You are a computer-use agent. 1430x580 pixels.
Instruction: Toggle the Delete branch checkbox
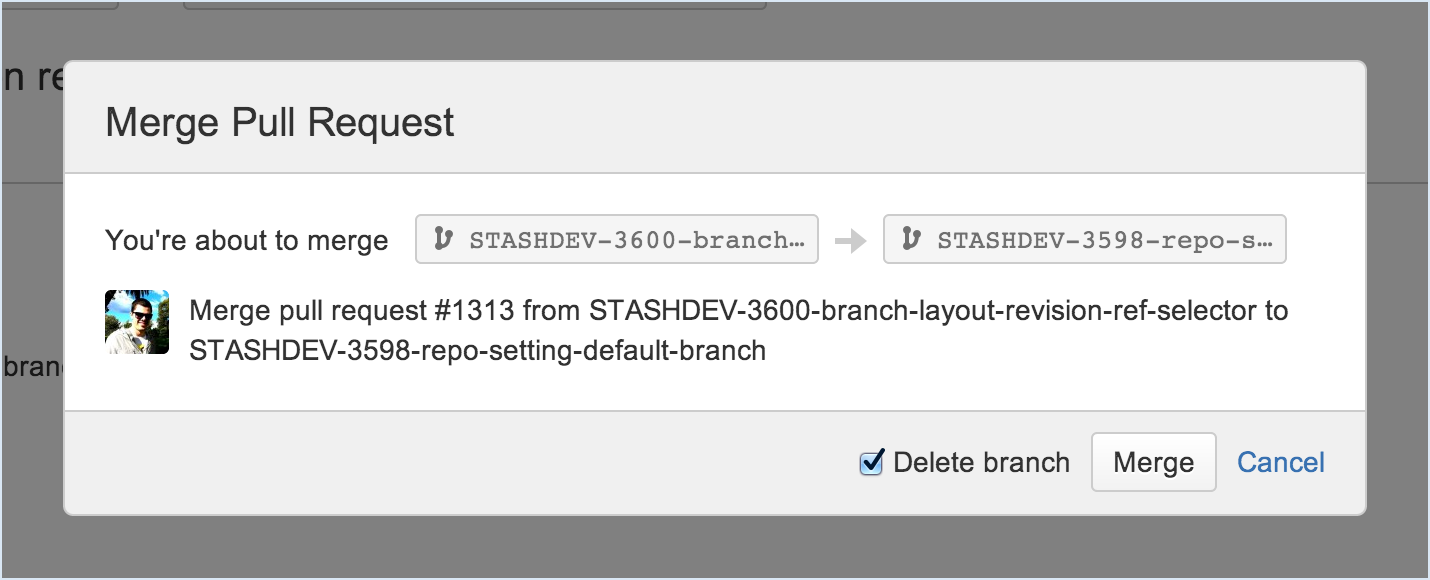pyautogui.click(x=872, y=462)
